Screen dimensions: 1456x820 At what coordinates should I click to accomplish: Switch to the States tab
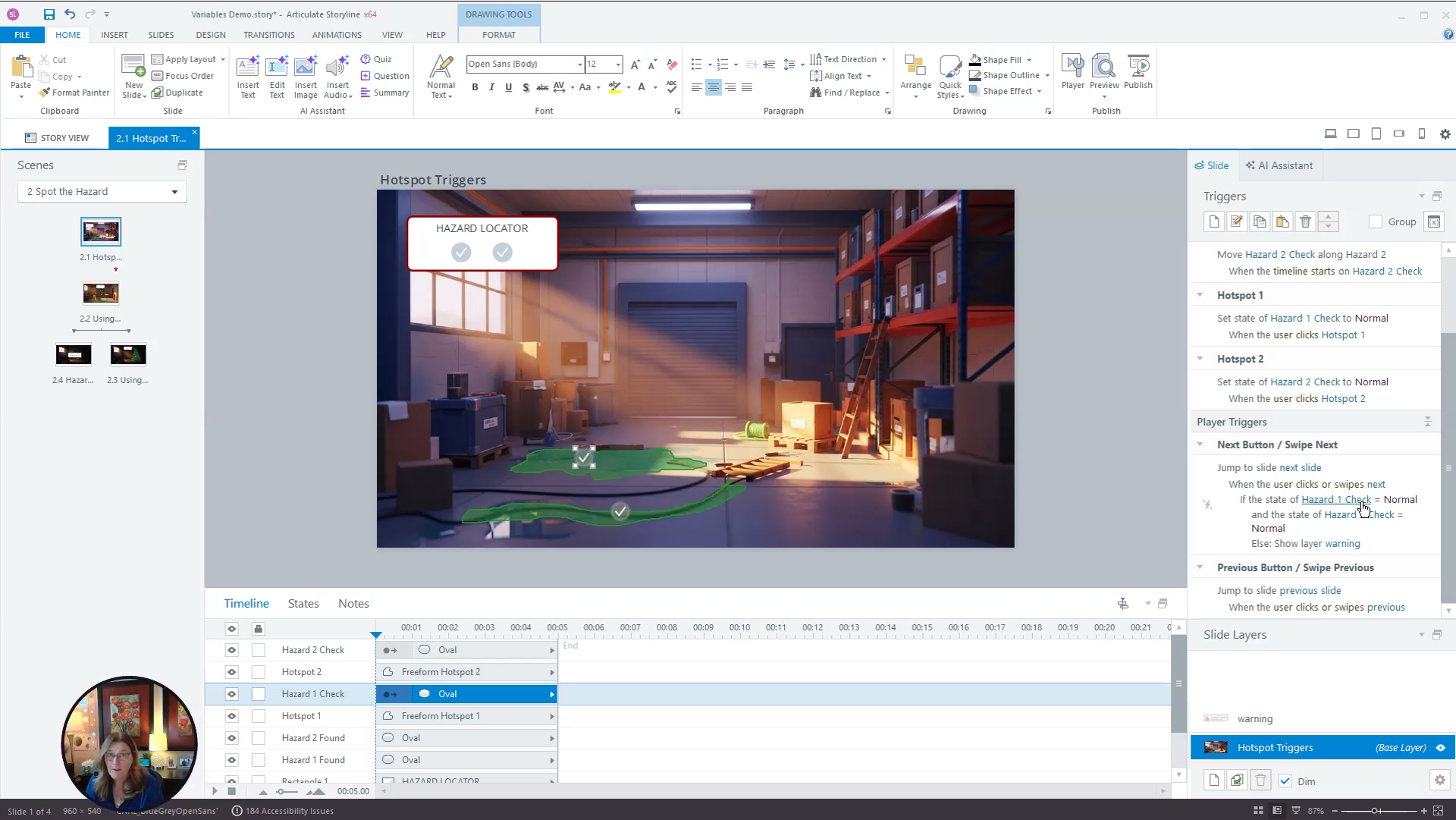coord(303,604)
